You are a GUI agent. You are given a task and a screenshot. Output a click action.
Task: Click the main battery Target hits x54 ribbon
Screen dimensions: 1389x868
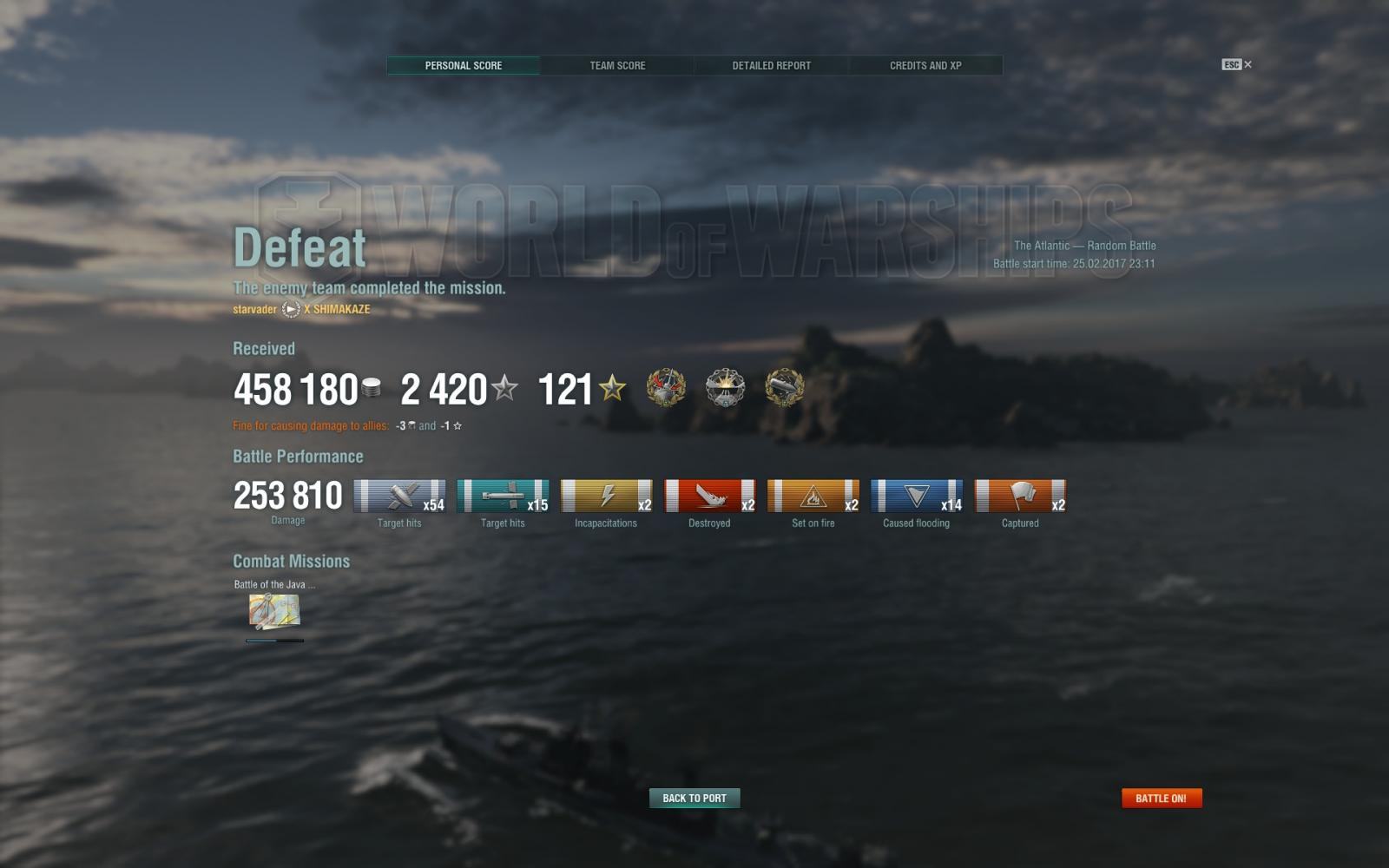399,496
